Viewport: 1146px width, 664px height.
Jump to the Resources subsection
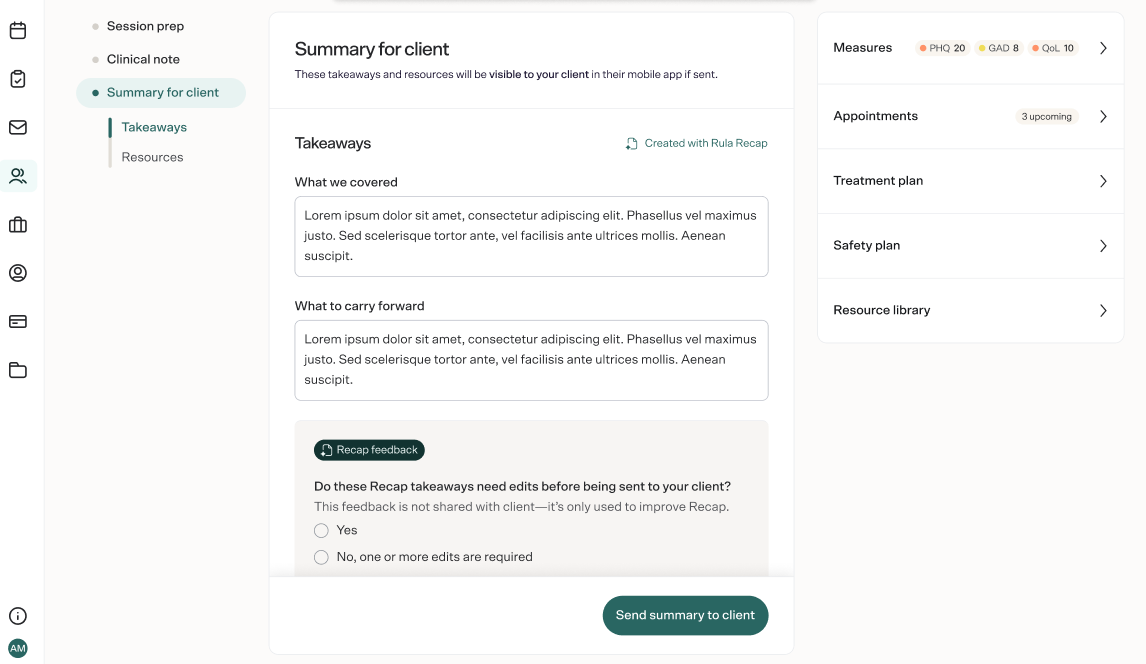click(x=152, y=157)
